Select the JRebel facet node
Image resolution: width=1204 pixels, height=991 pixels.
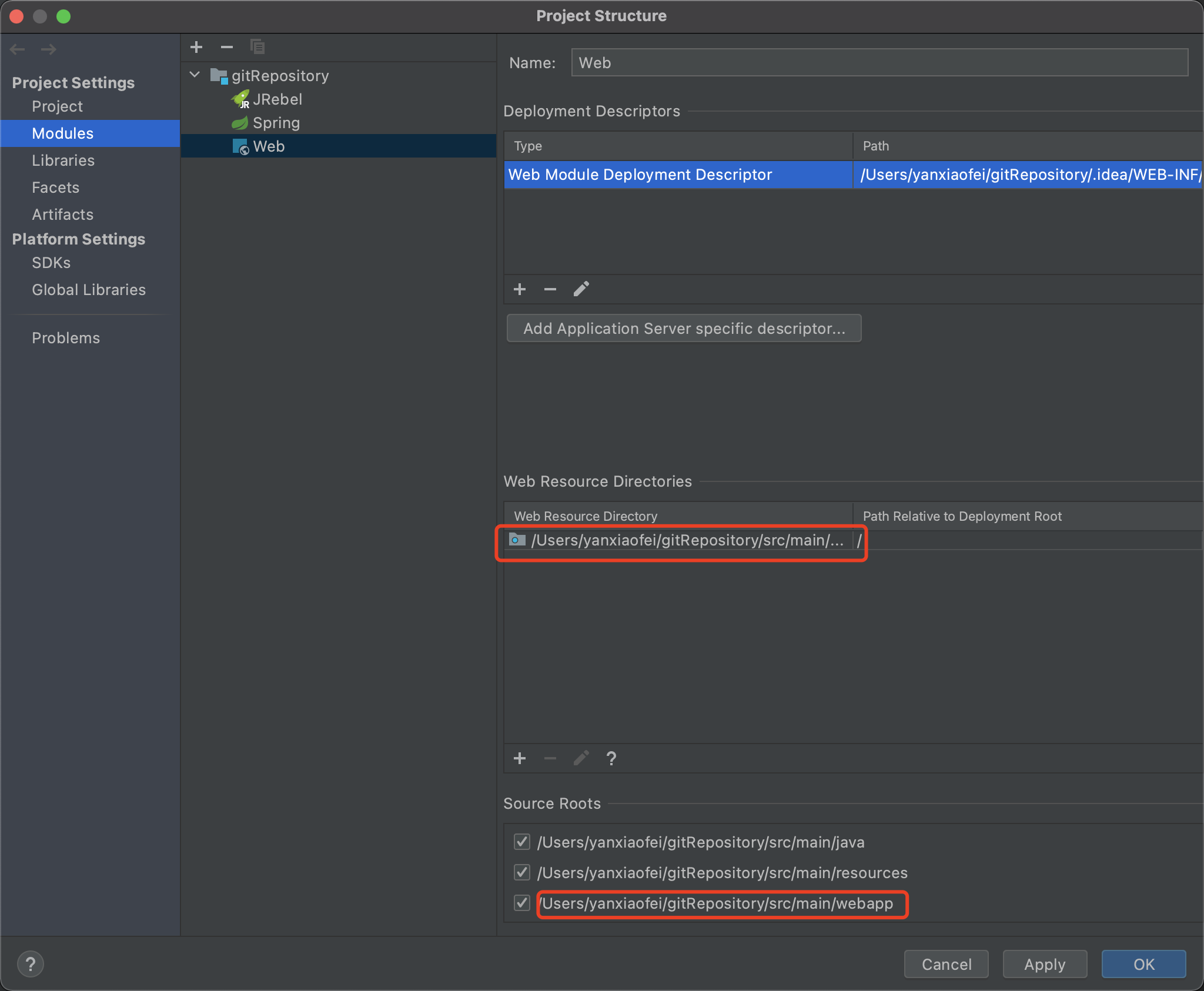tap(277, 99)
